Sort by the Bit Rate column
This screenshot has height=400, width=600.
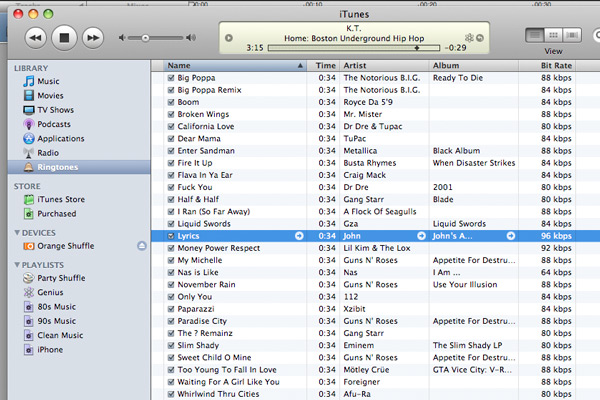pyautogui.click(x=547, y=65)
